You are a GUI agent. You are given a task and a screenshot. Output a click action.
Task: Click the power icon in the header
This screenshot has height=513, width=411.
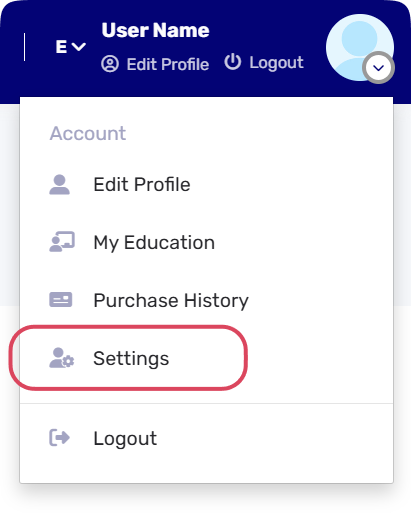[x=233, y=62]
